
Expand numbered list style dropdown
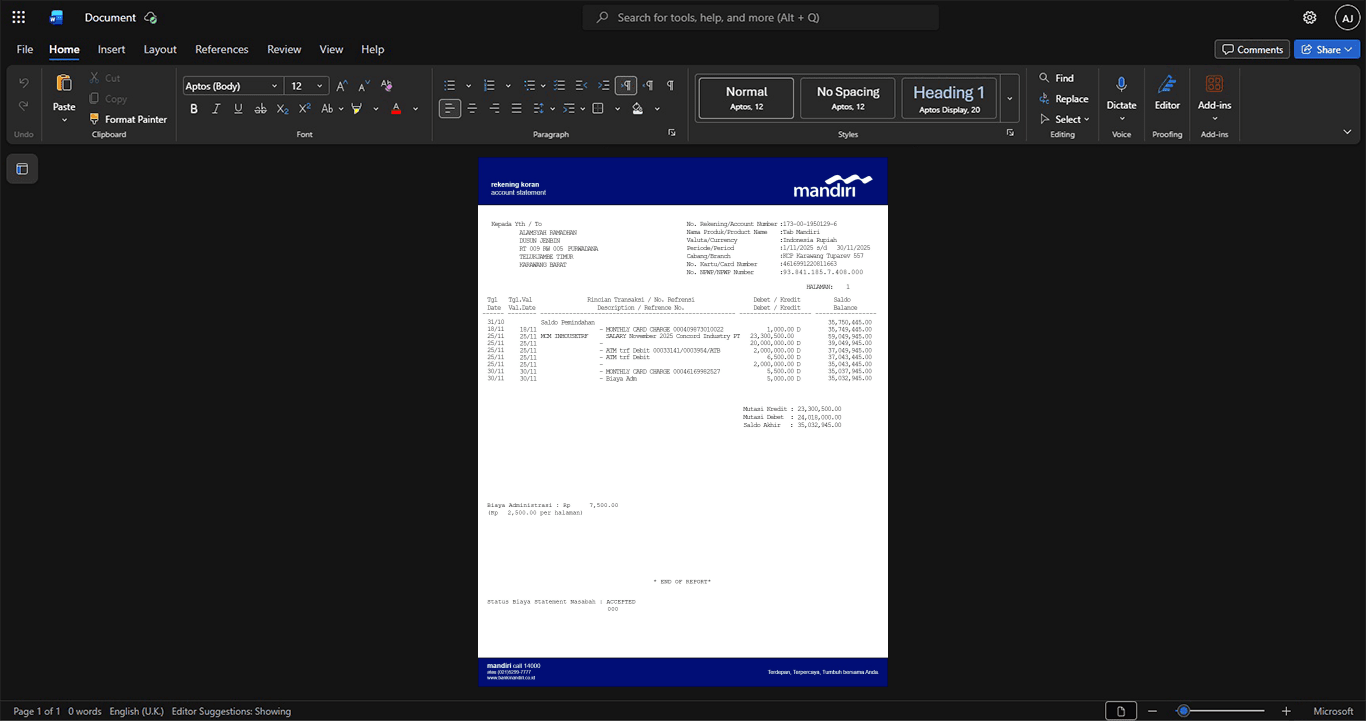point(506,86)
